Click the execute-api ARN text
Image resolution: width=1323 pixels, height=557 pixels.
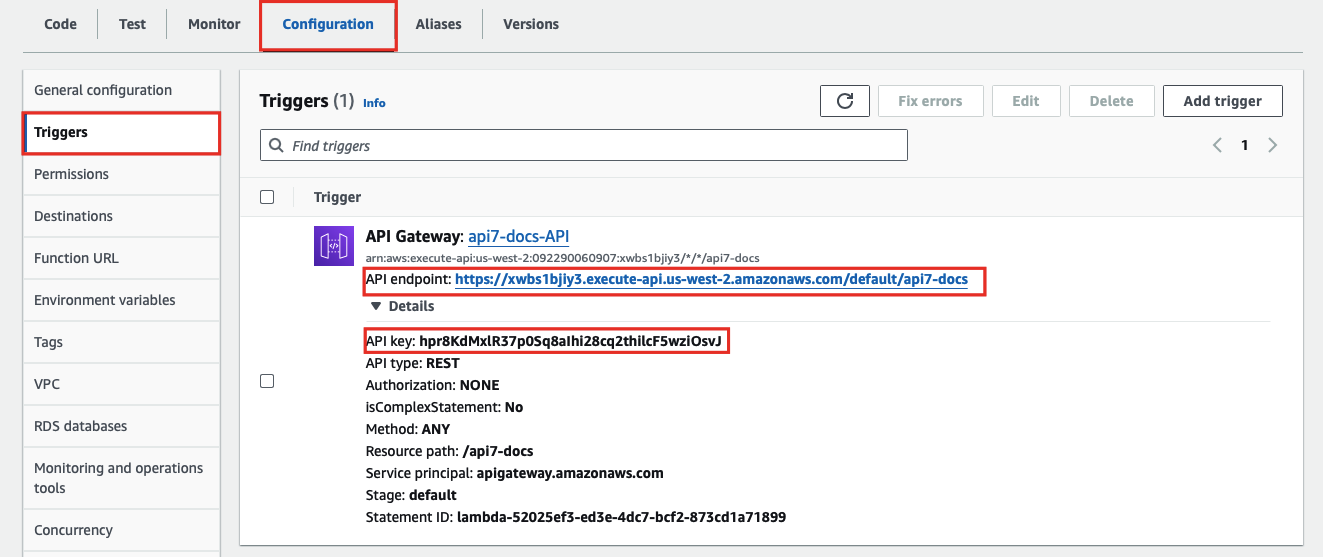click(x=562, y=258)
